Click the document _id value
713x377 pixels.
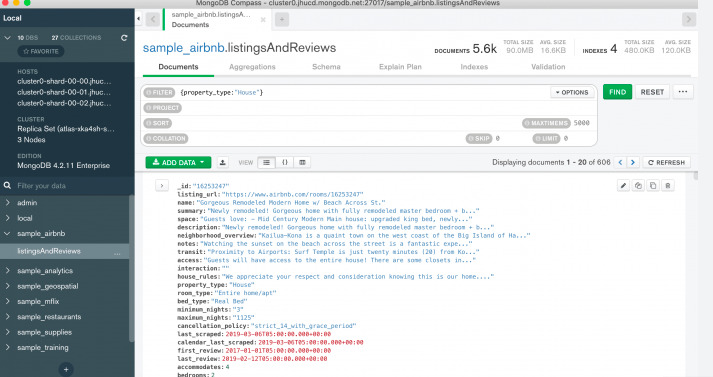coord(211,186)
